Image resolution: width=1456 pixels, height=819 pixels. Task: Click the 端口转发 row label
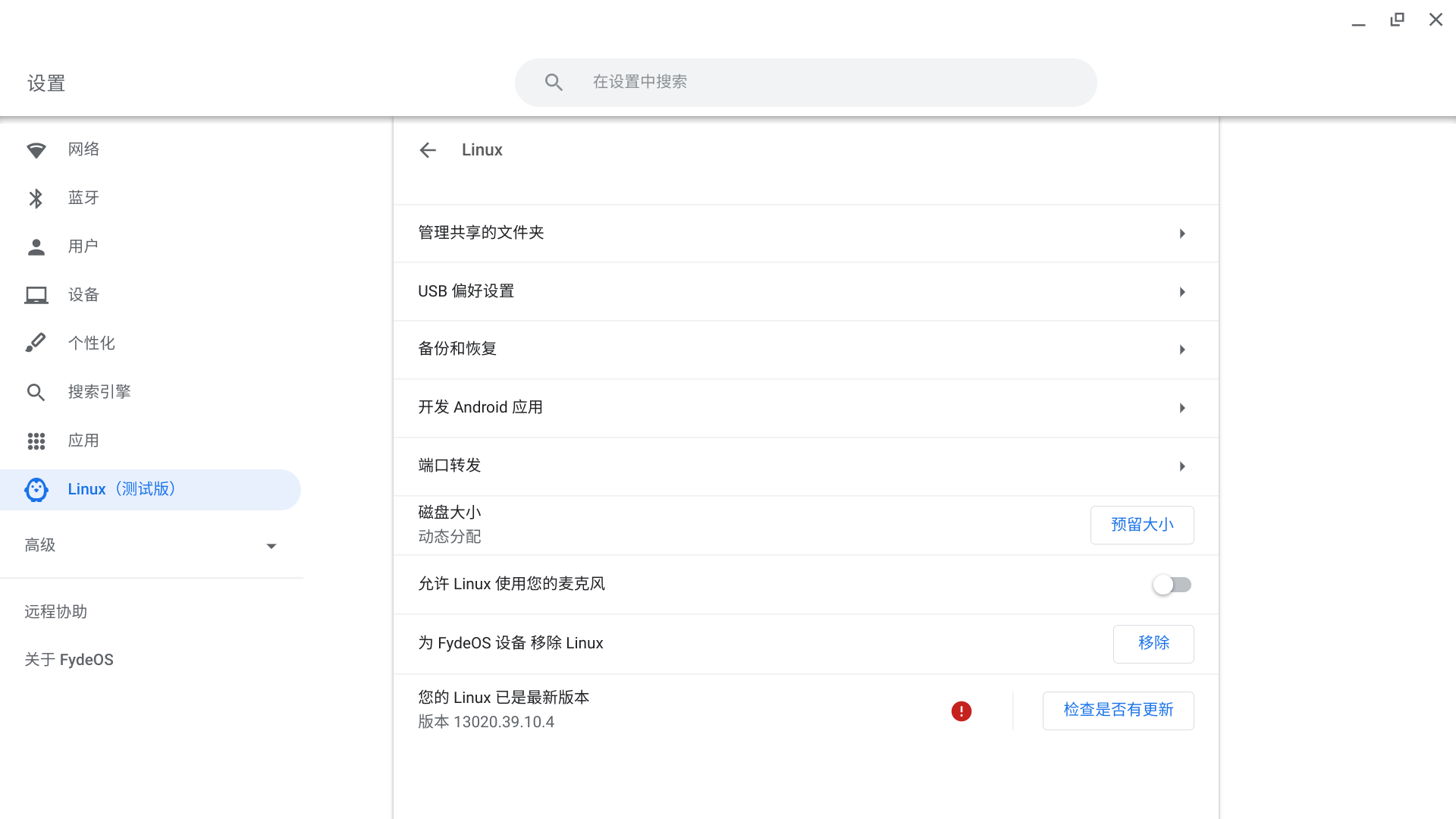click(x=450, y=466)
